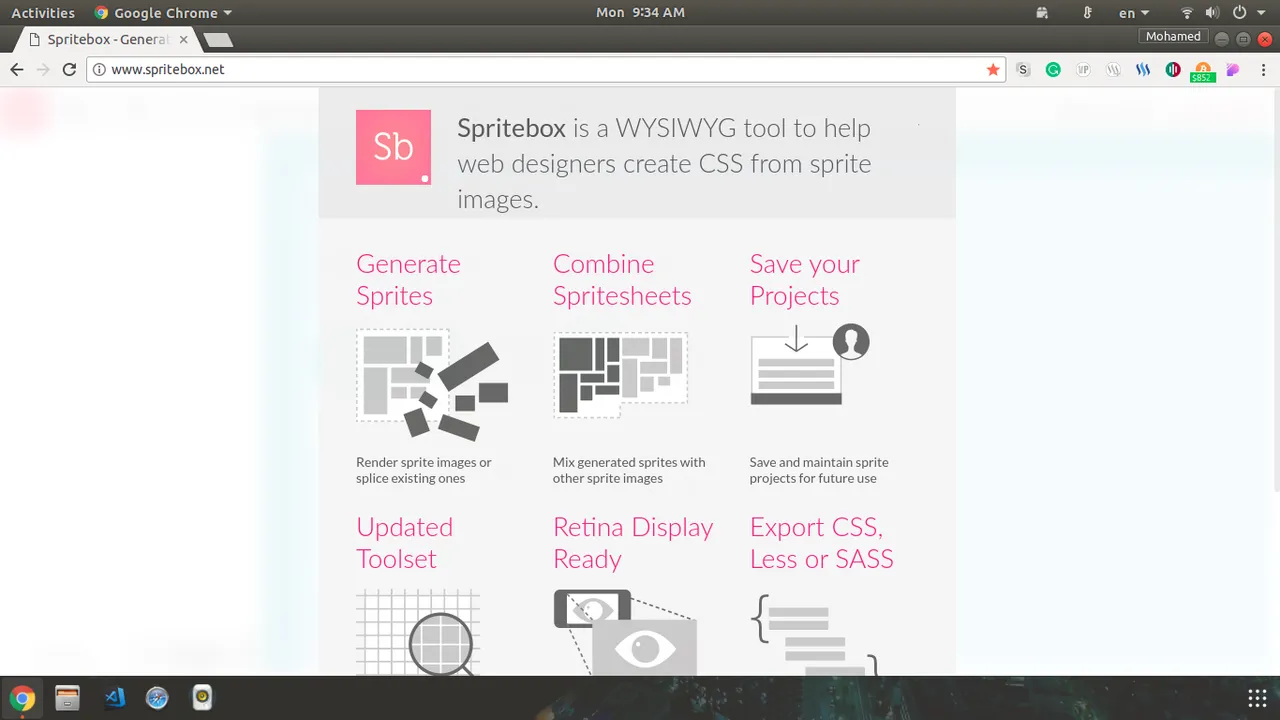Click the Updated Toolset heading

coord(404,543)
